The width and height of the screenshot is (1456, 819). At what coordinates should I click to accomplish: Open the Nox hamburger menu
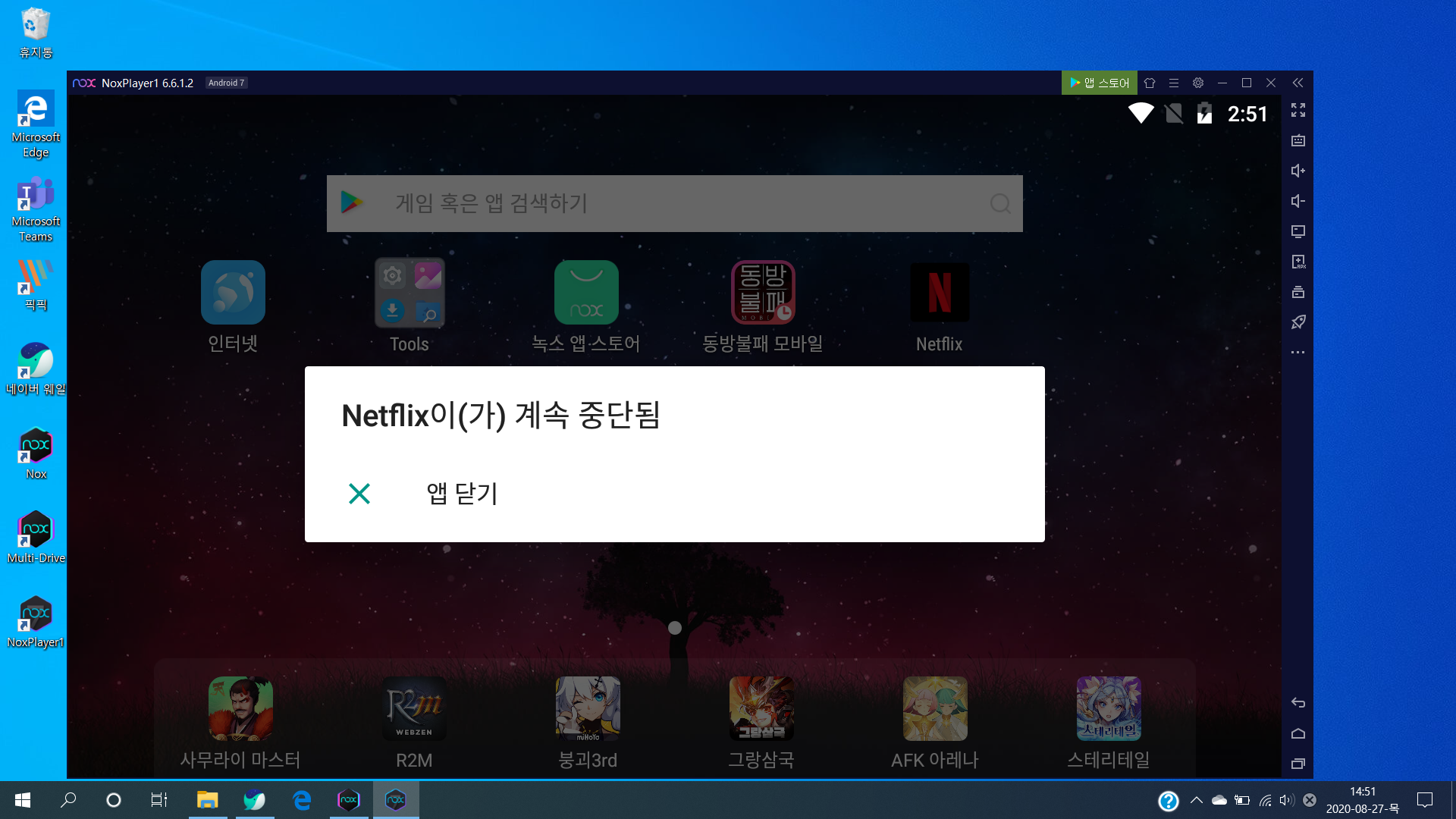(1174, 83)
